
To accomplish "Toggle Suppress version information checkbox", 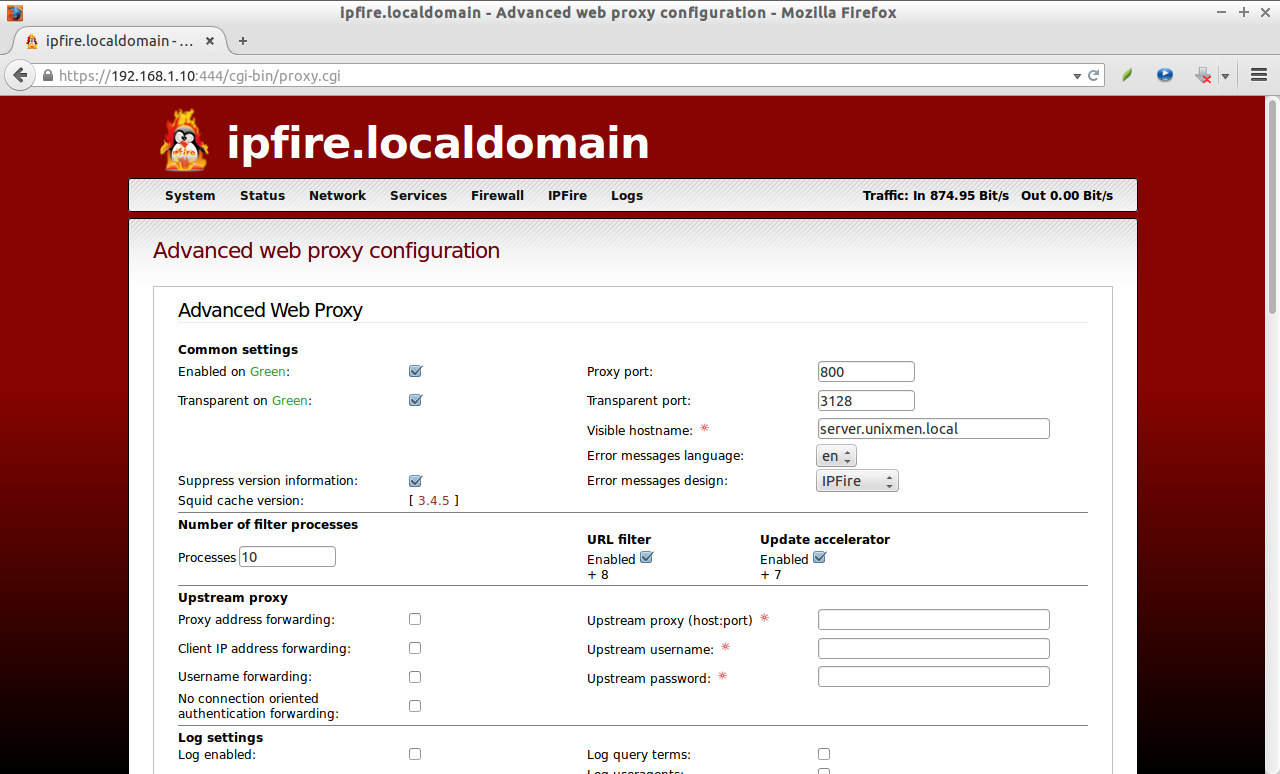I will (415, 480).
